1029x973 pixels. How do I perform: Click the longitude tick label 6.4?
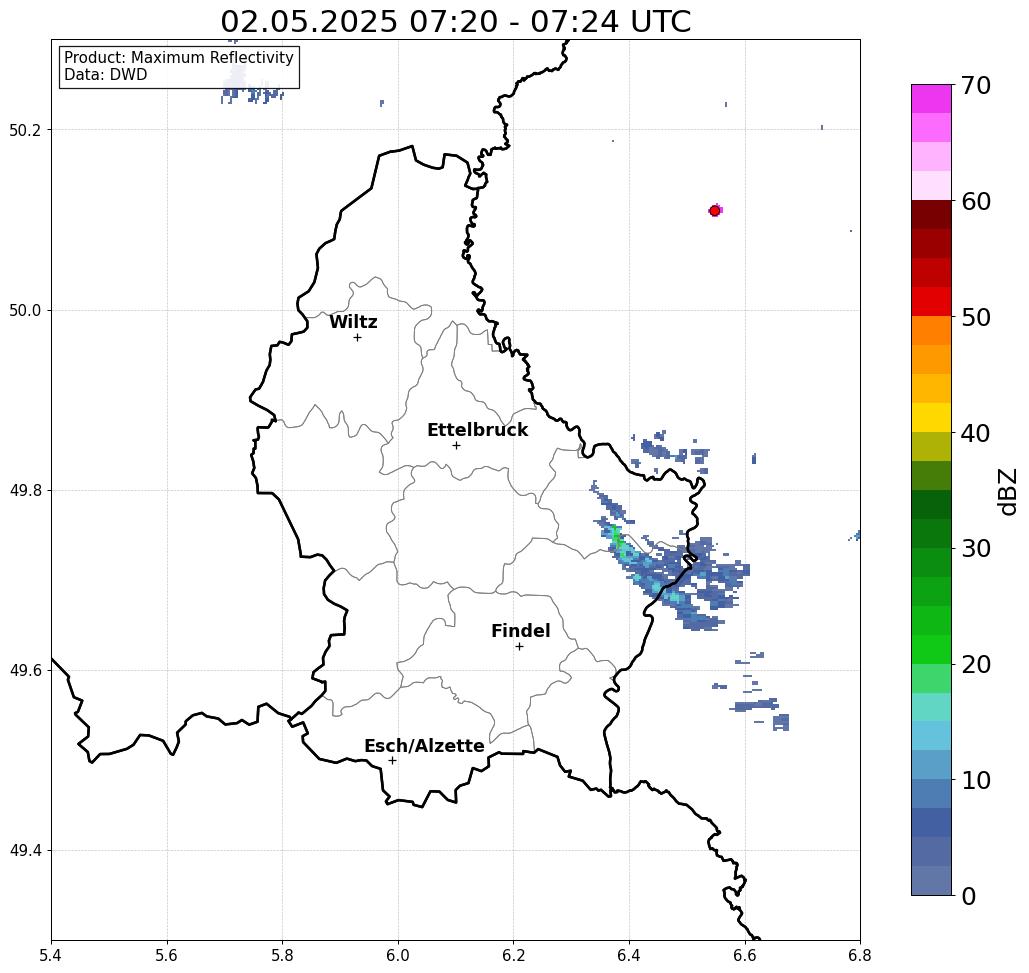click(629, 955)
